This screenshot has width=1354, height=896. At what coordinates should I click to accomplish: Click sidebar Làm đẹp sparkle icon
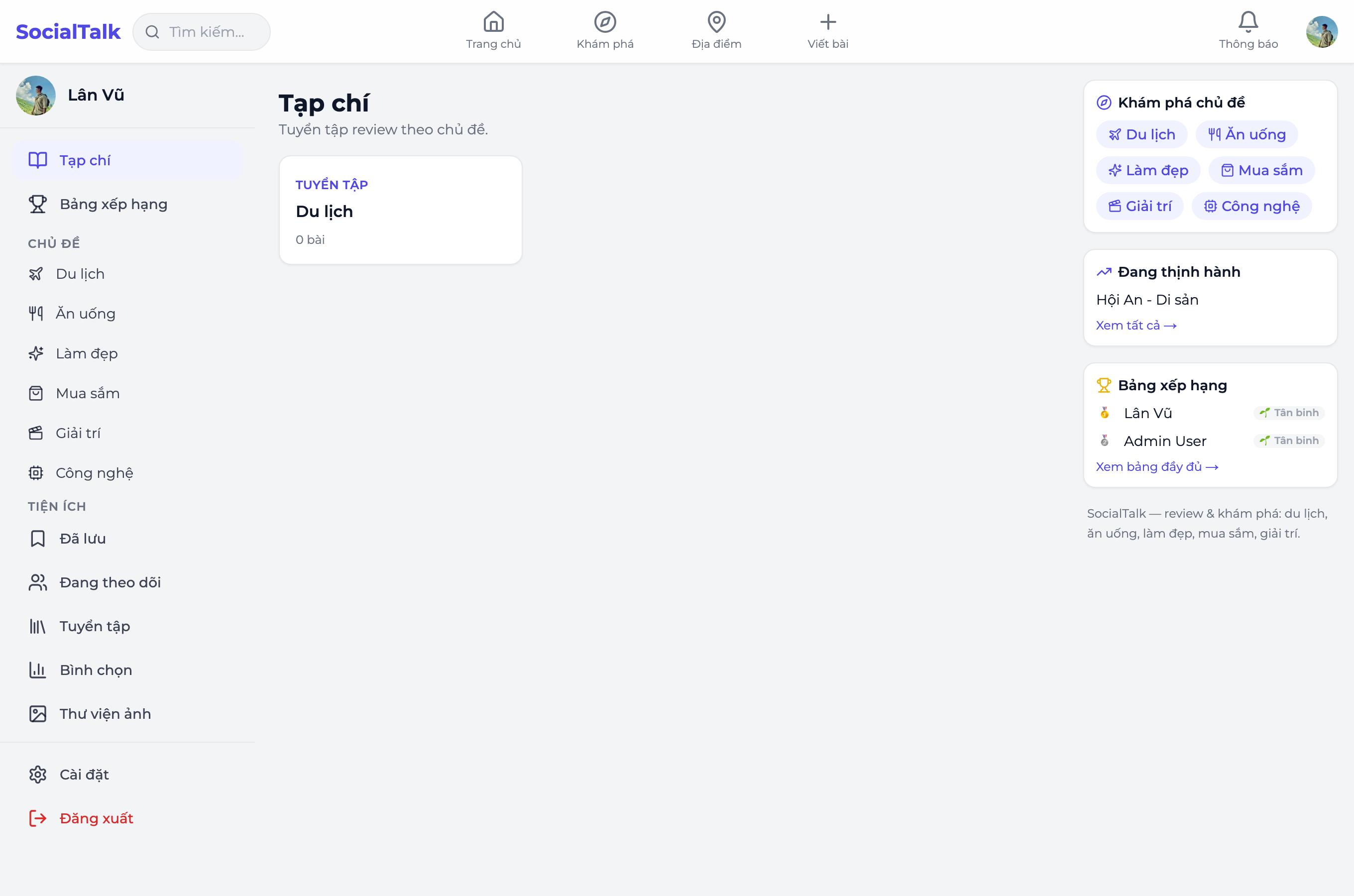click(x=36, y=353)
